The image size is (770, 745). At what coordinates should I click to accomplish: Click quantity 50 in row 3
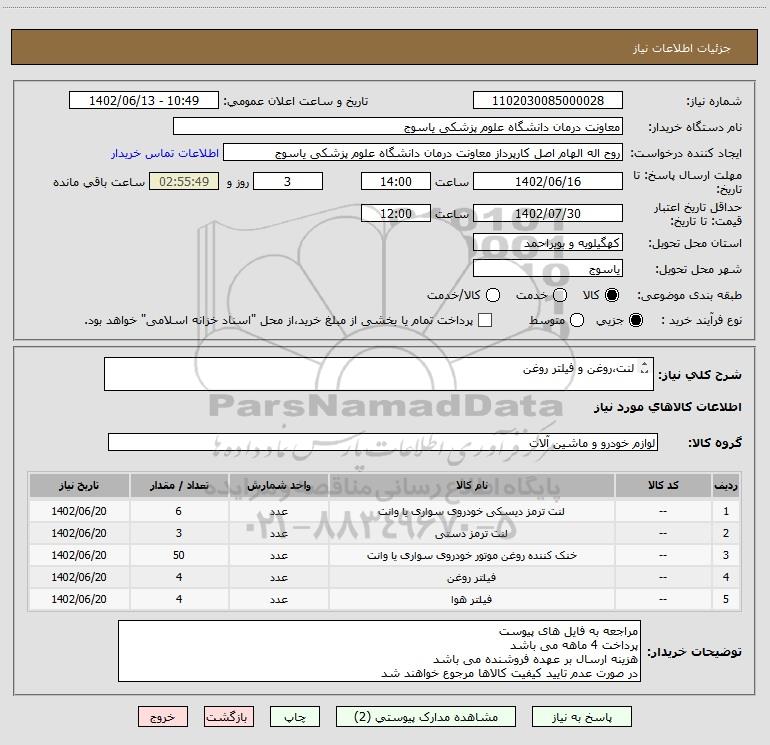click(x=179, y=555)
